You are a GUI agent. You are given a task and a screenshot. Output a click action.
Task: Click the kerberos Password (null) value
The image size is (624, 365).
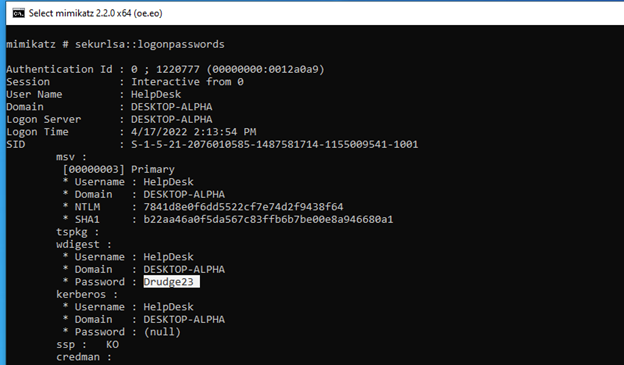162,332
